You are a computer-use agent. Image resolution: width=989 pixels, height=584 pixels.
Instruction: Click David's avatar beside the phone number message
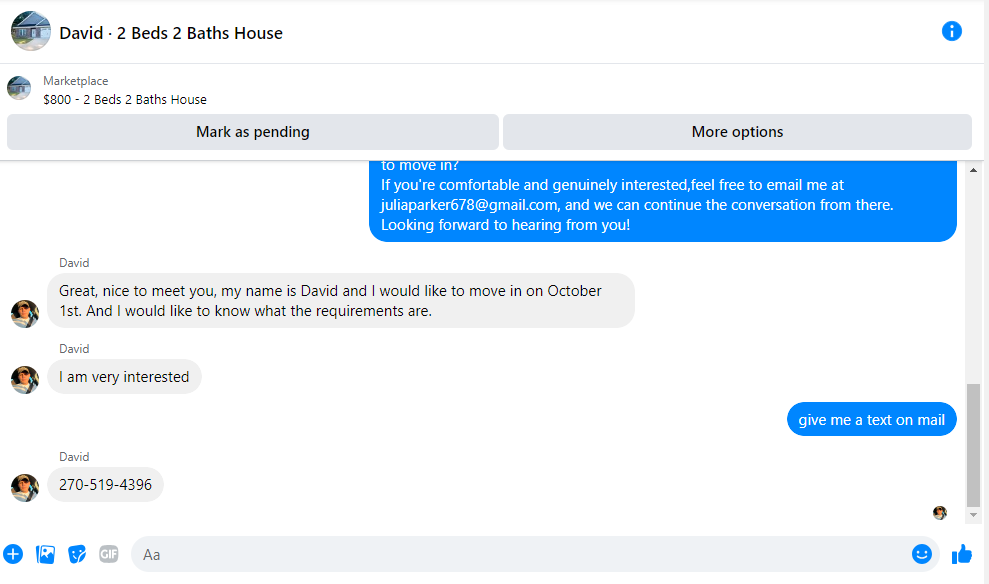pos(25,488)
